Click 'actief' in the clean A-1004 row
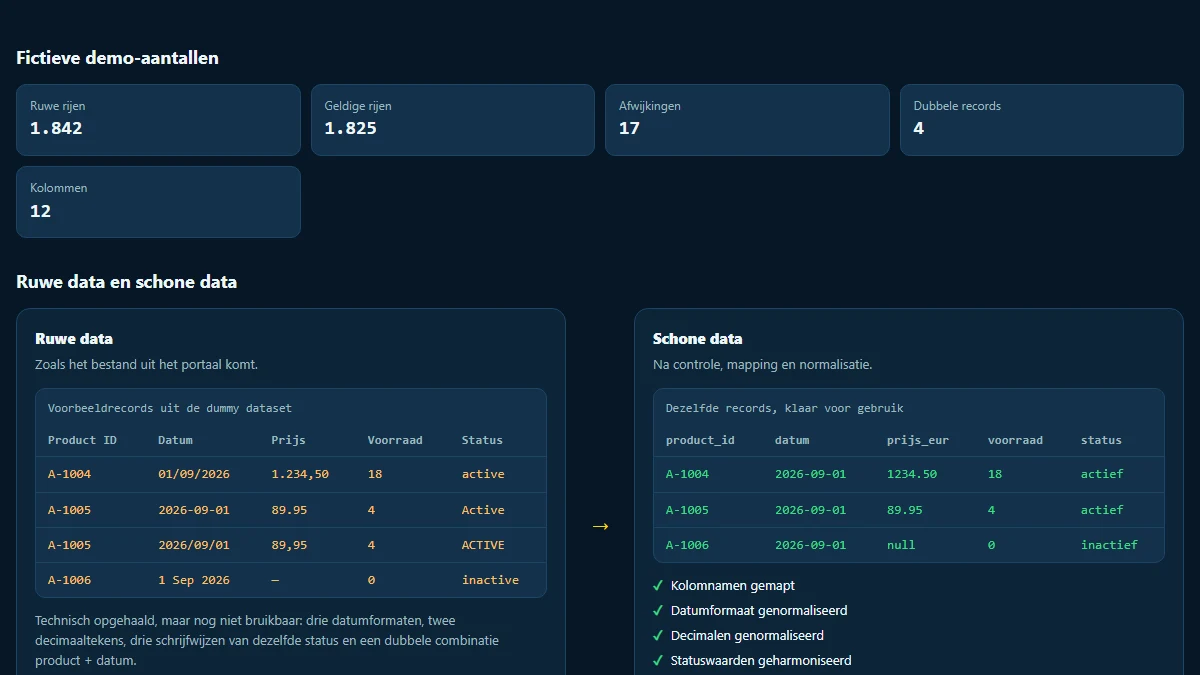Image resolution: width=1200 pixels, height=675 pixels. pos(1102,474)
